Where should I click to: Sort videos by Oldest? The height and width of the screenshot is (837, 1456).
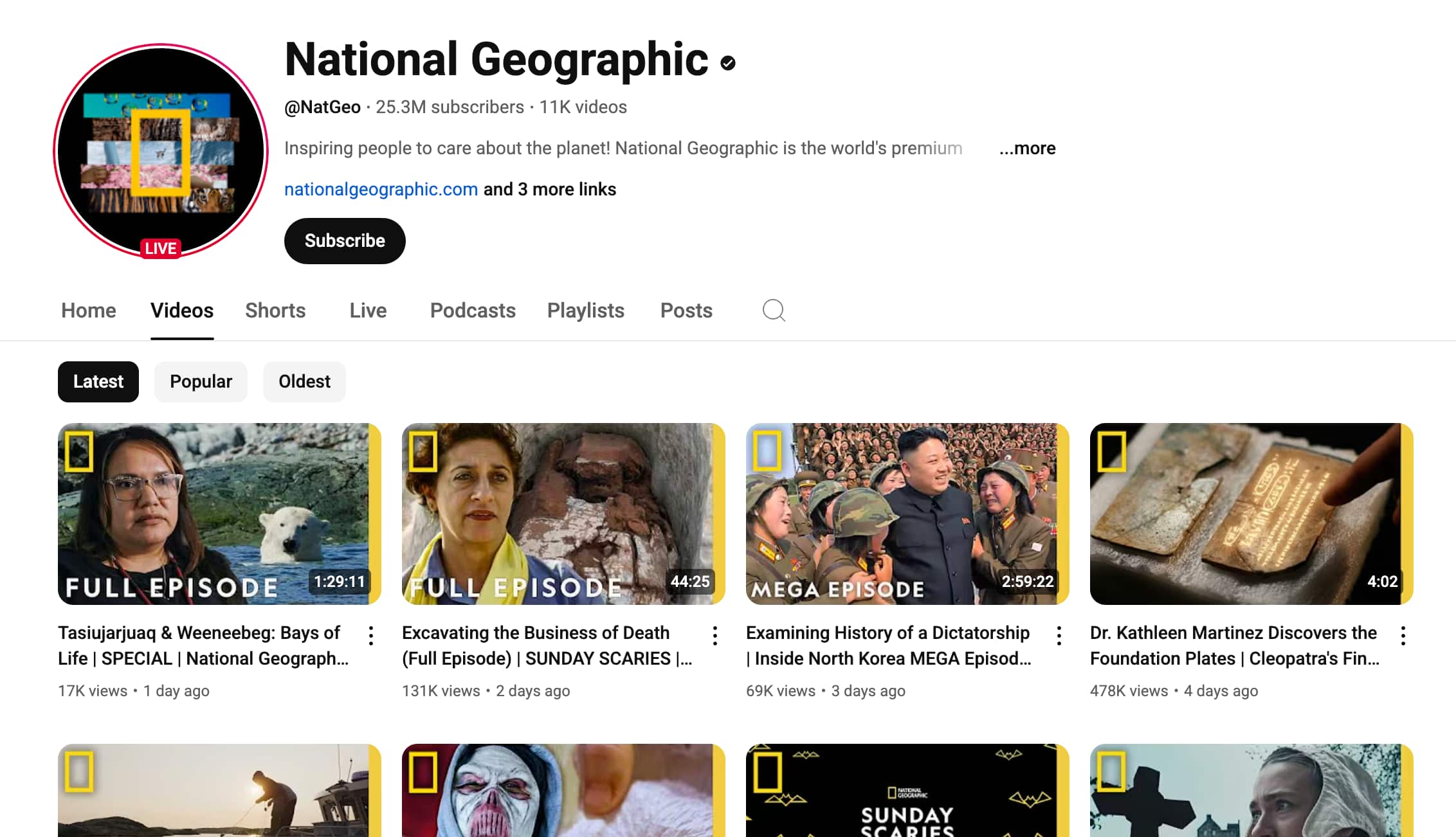pyautogui.click(x=304, y=382)
